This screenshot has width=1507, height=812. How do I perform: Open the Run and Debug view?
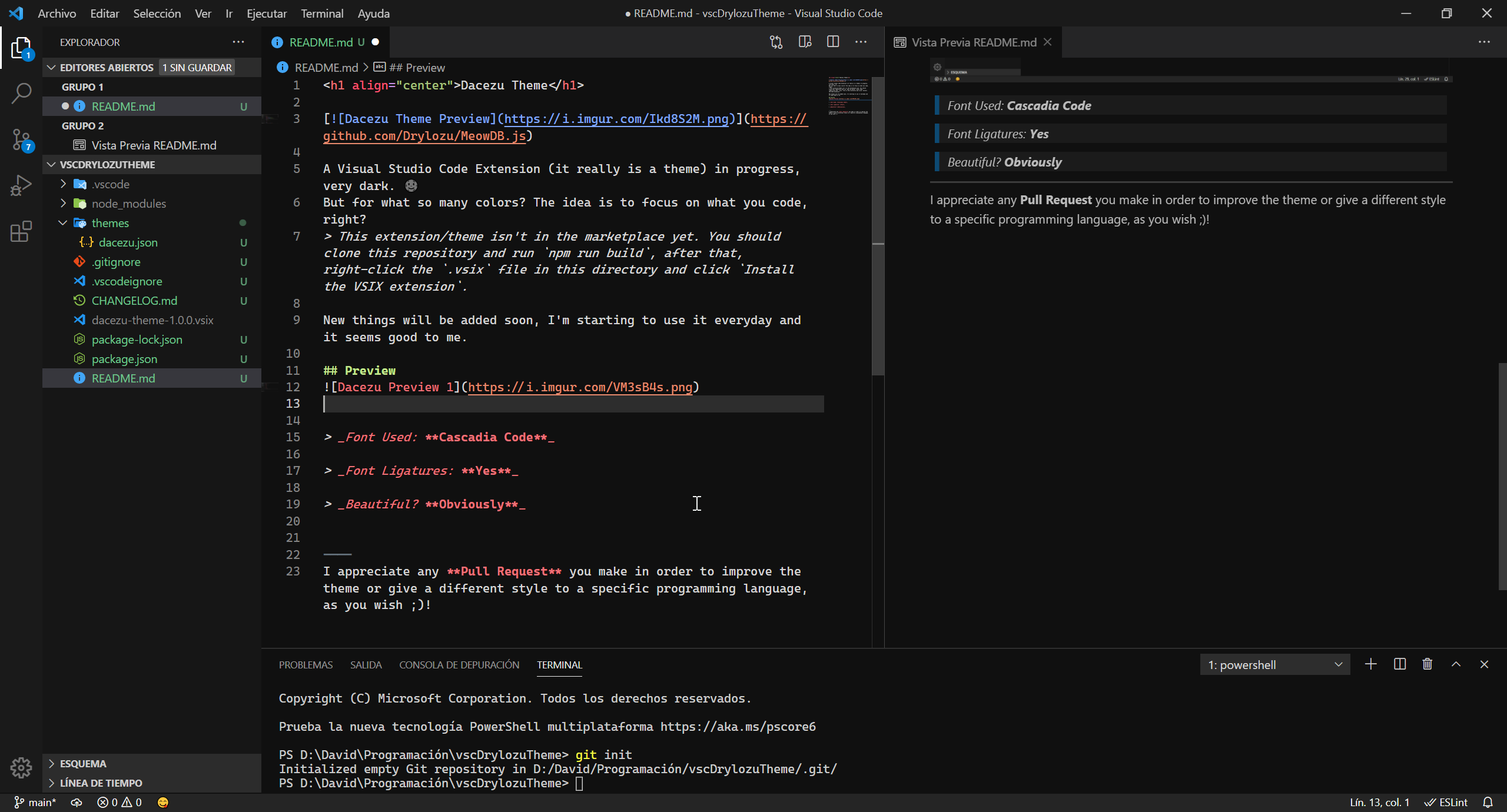click(x=21, y=186)
